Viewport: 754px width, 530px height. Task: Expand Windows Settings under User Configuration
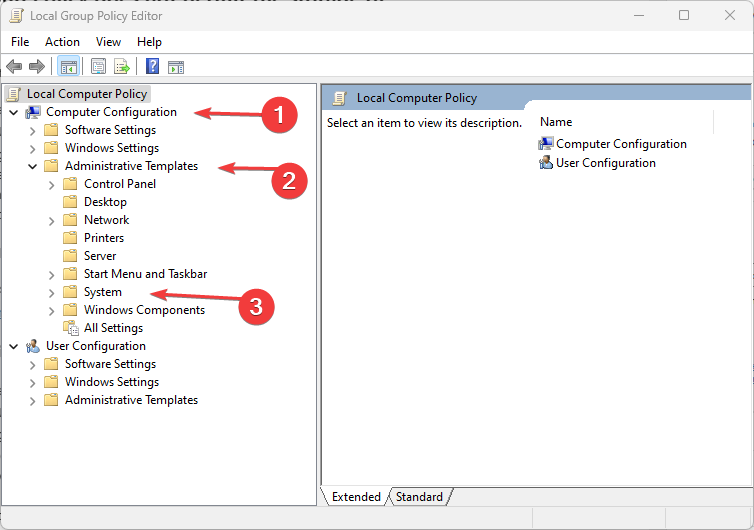coord(32,383)
